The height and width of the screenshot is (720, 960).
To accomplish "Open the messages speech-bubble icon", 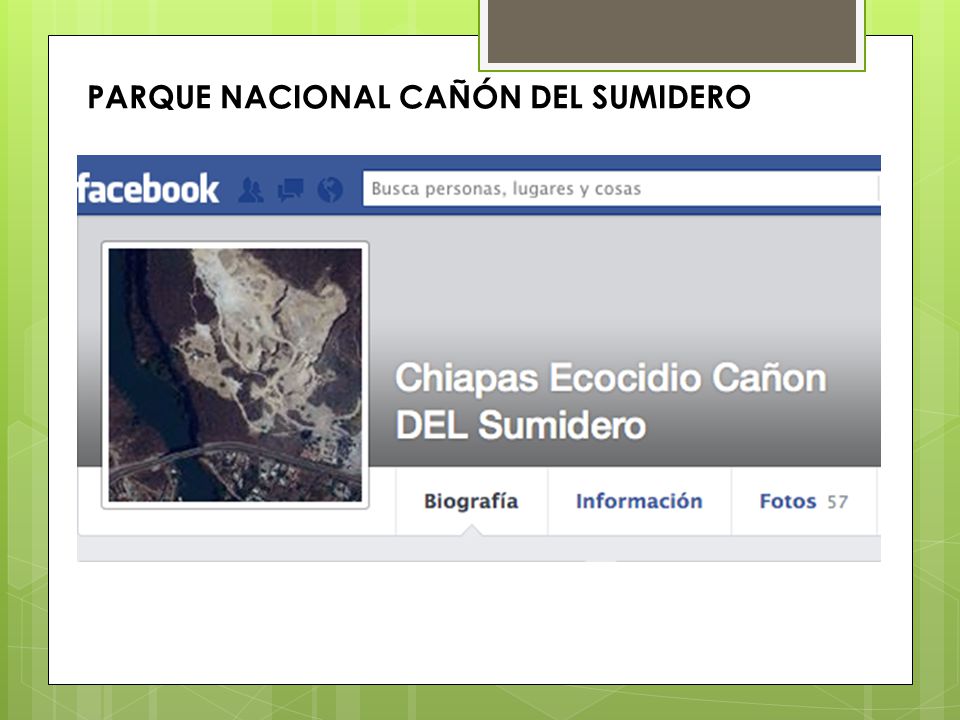I will tap(290, 190).
